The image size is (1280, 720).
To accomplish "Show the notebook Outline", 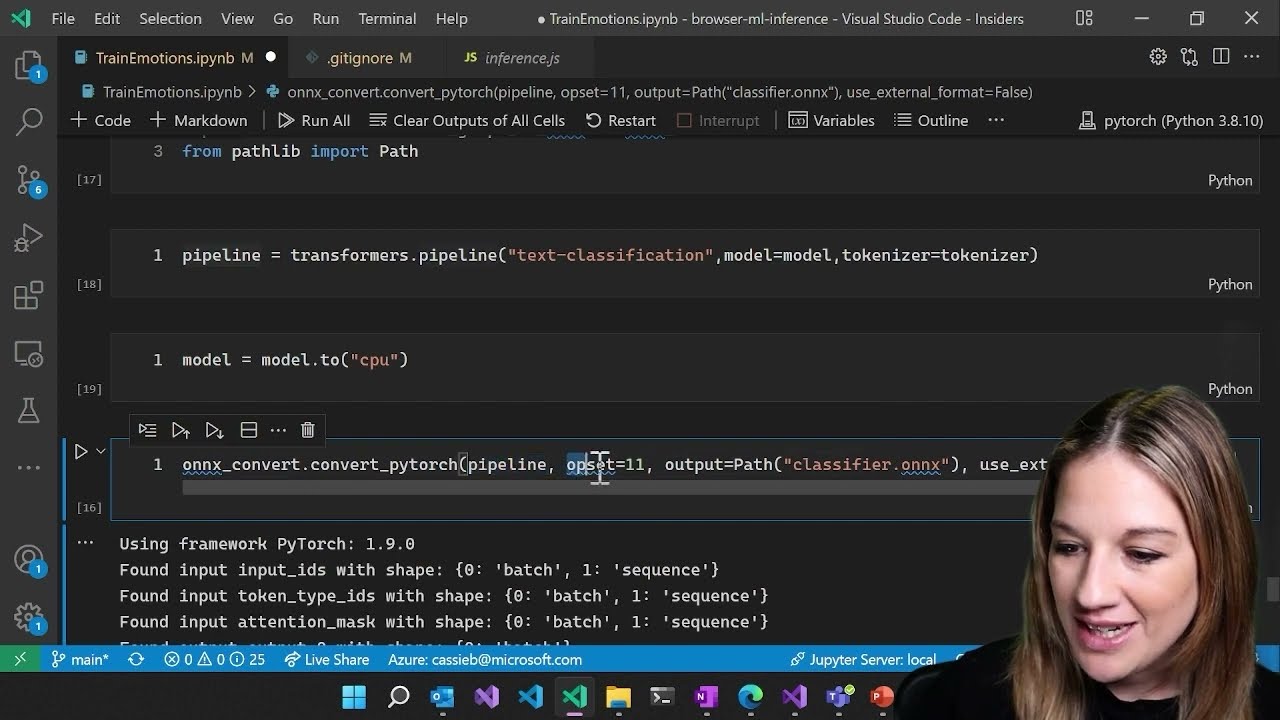I will (931, 120).
